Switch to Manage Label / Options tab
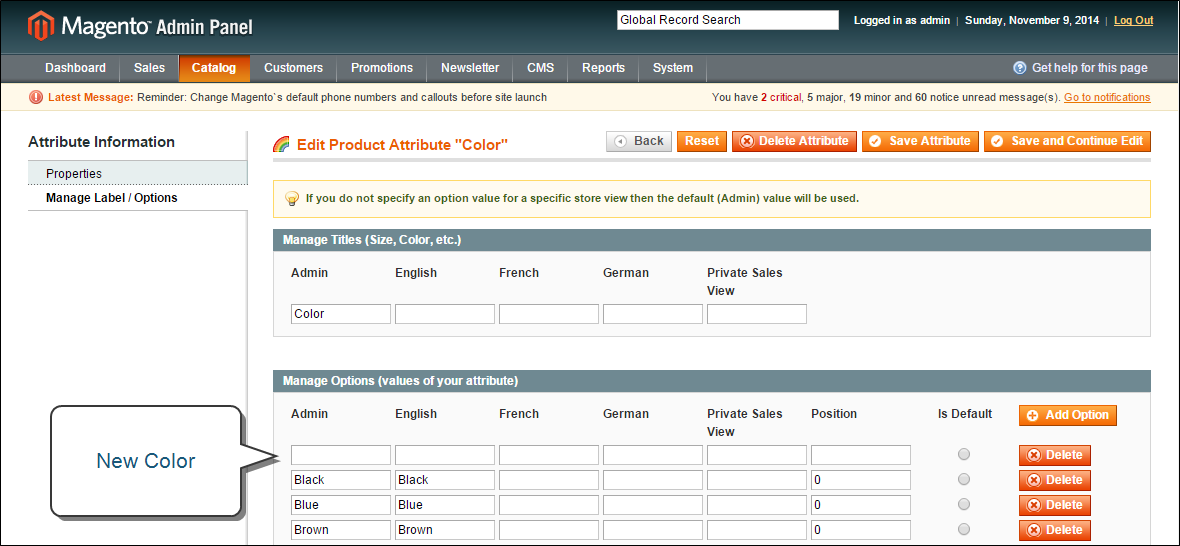The width and height of the screenshot is (1180, 546). click(138, 198)
